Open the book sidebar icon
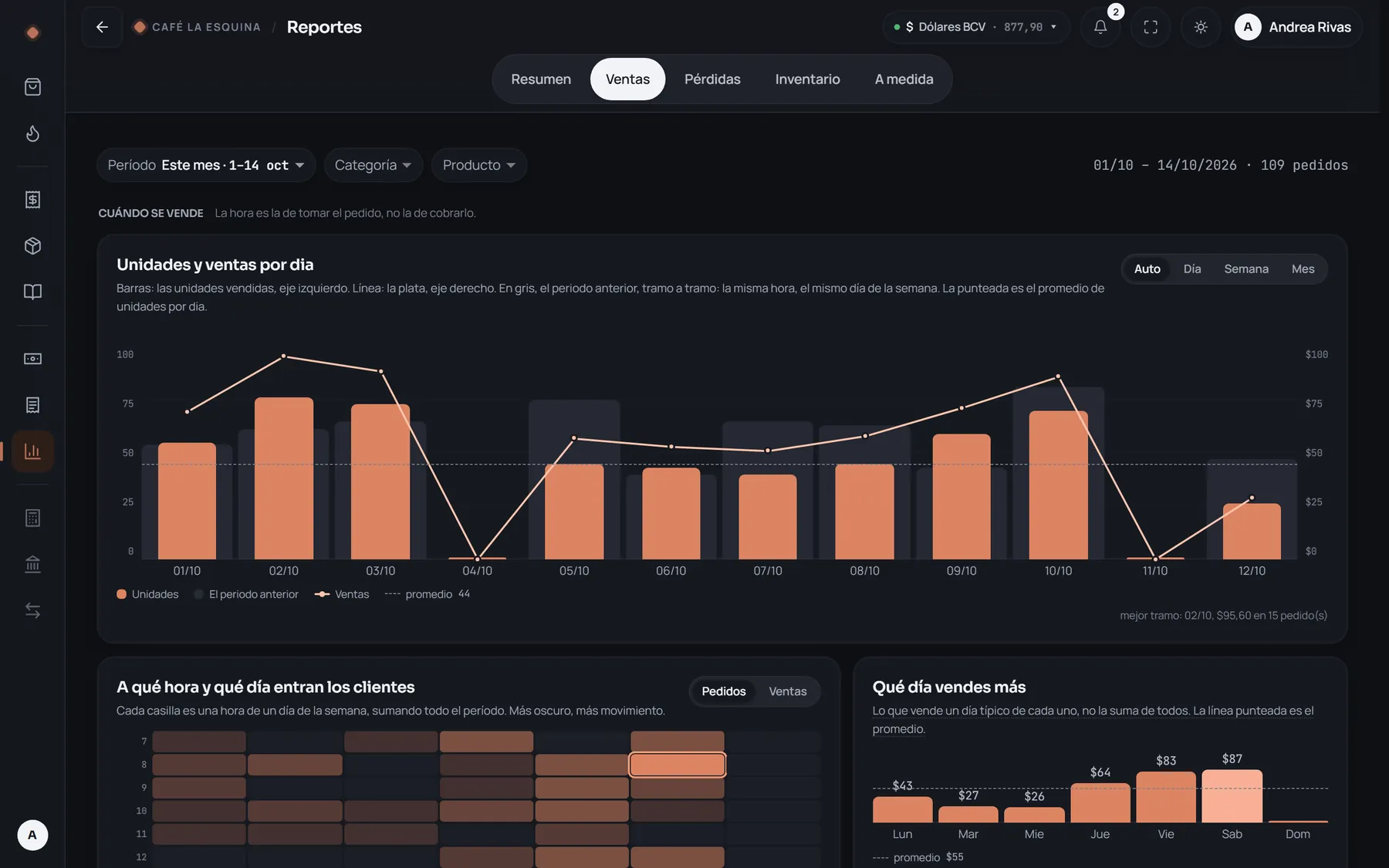The width and height of the screenshot is (1389, 868). (x=32, y=292)
